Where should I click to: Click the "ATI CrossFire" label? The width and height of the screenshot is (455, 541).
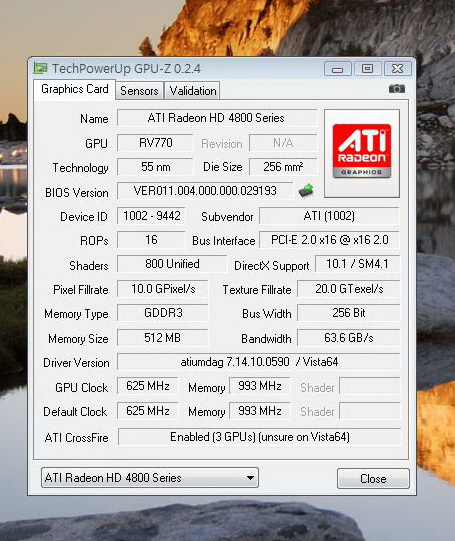coord(76,438)
